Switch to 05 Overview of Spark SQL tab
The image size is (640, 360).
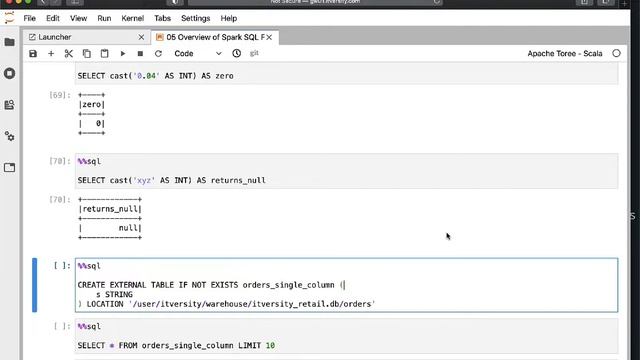point(215,37)
